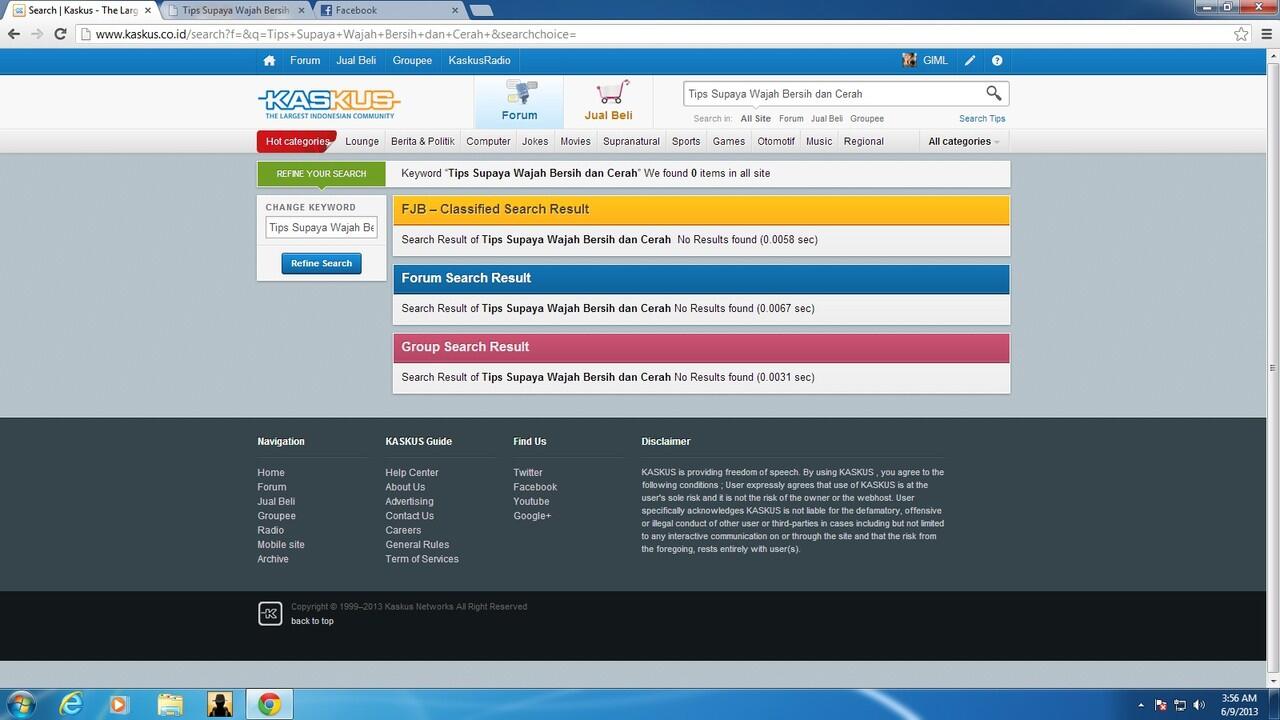1280x720 pixels.
Task: Open the pencil compose icon in top bar
Action: [x=970, y=61]
